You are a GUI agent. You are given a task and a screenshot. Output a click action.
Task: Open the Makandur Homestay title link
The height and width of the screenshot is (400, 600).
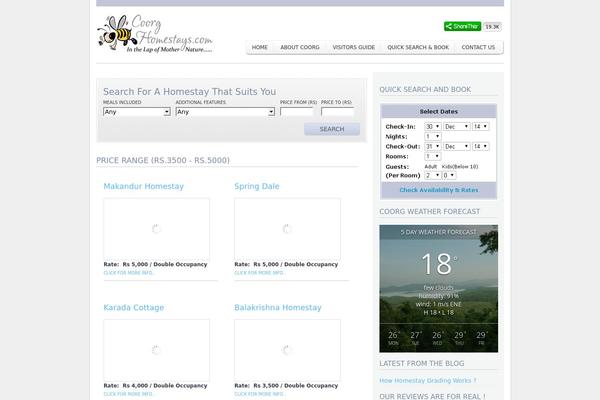point(143,186)
